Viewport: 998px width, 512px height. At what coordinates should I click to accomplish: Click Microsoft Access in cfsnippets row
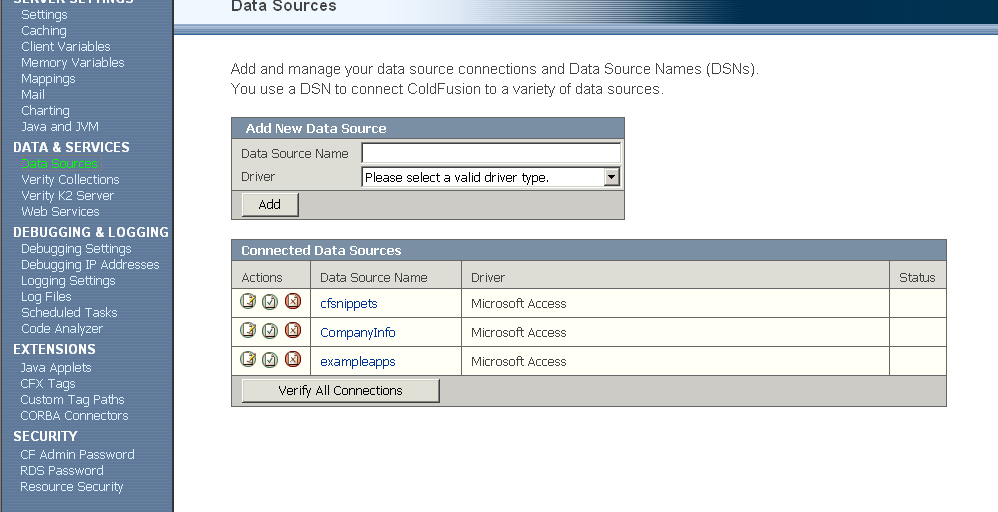point(519,304)
